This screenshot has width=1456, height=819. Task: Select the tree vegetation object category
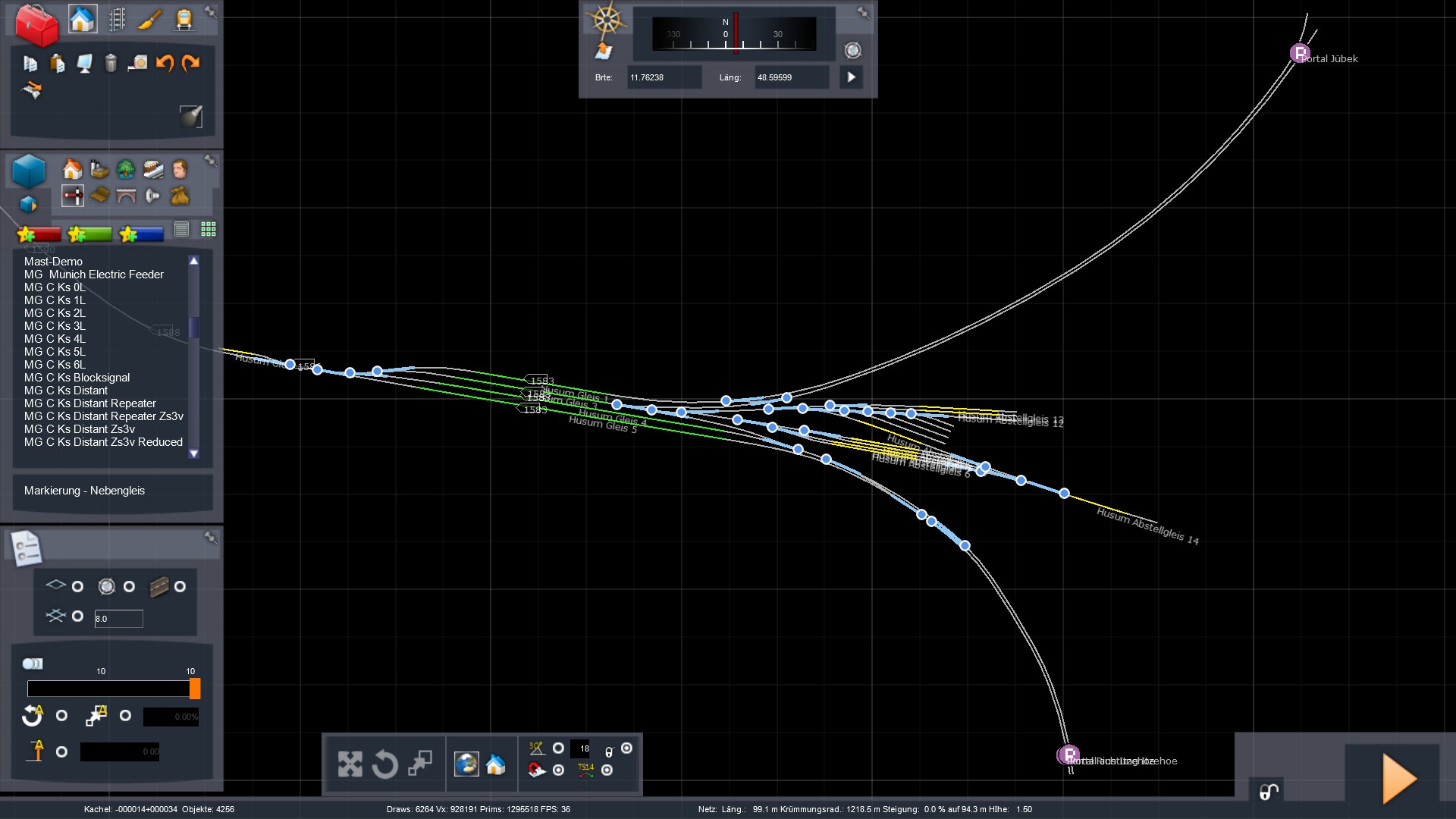point(126,169)
